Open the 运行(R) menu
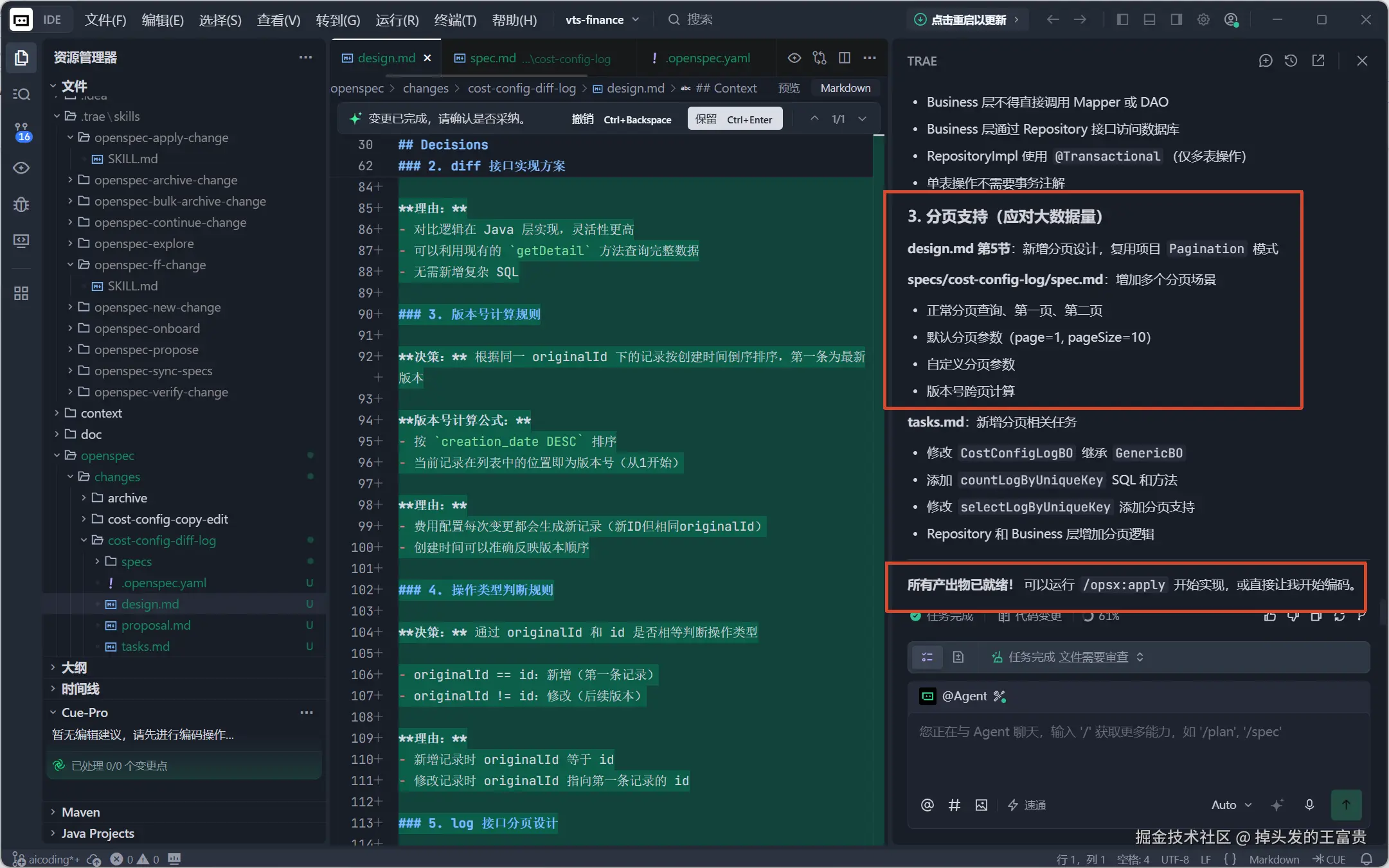The image size is (1389, 868). [x=397, y=20]
